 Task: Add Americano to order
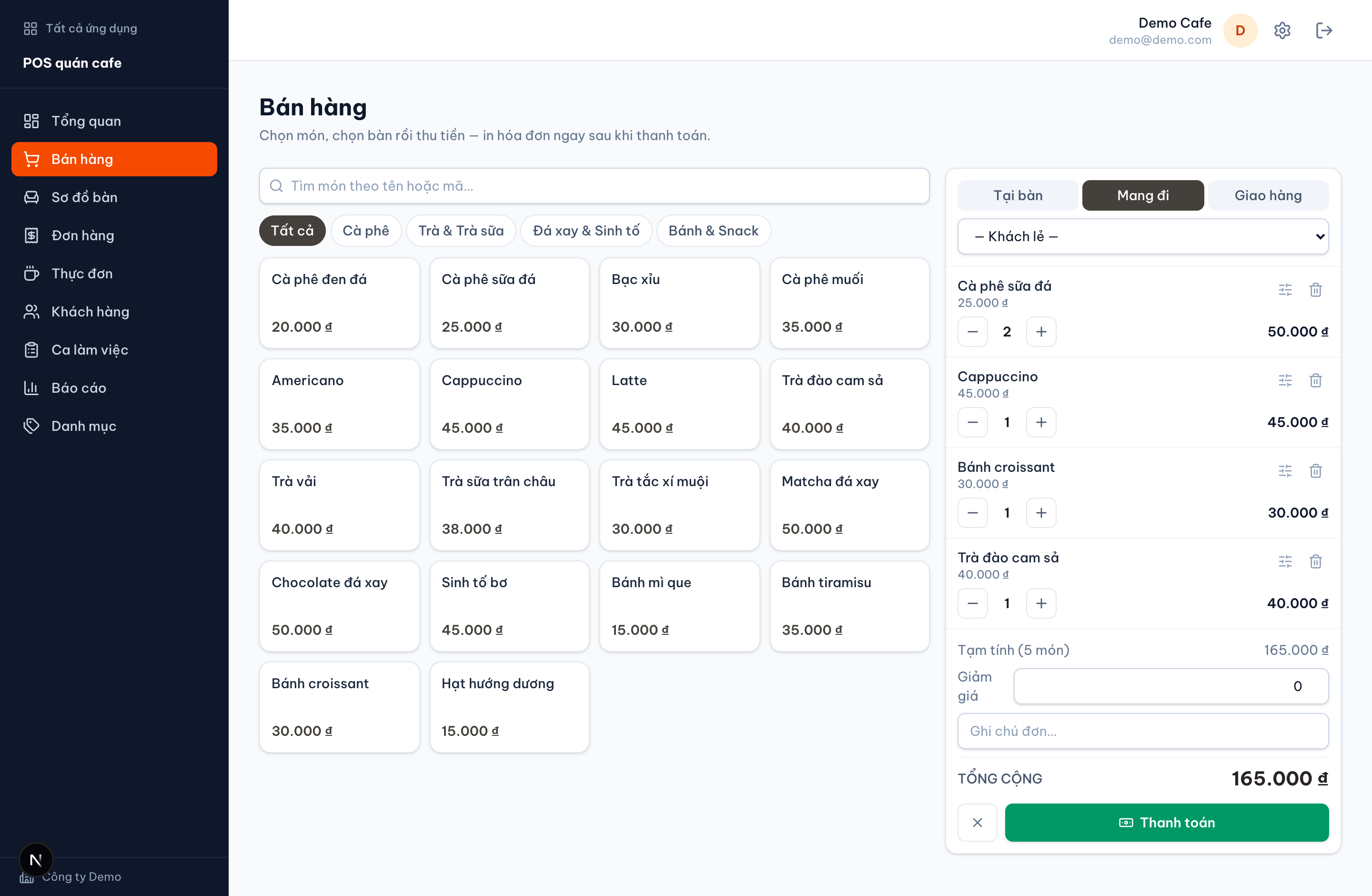tap(340, 404)
